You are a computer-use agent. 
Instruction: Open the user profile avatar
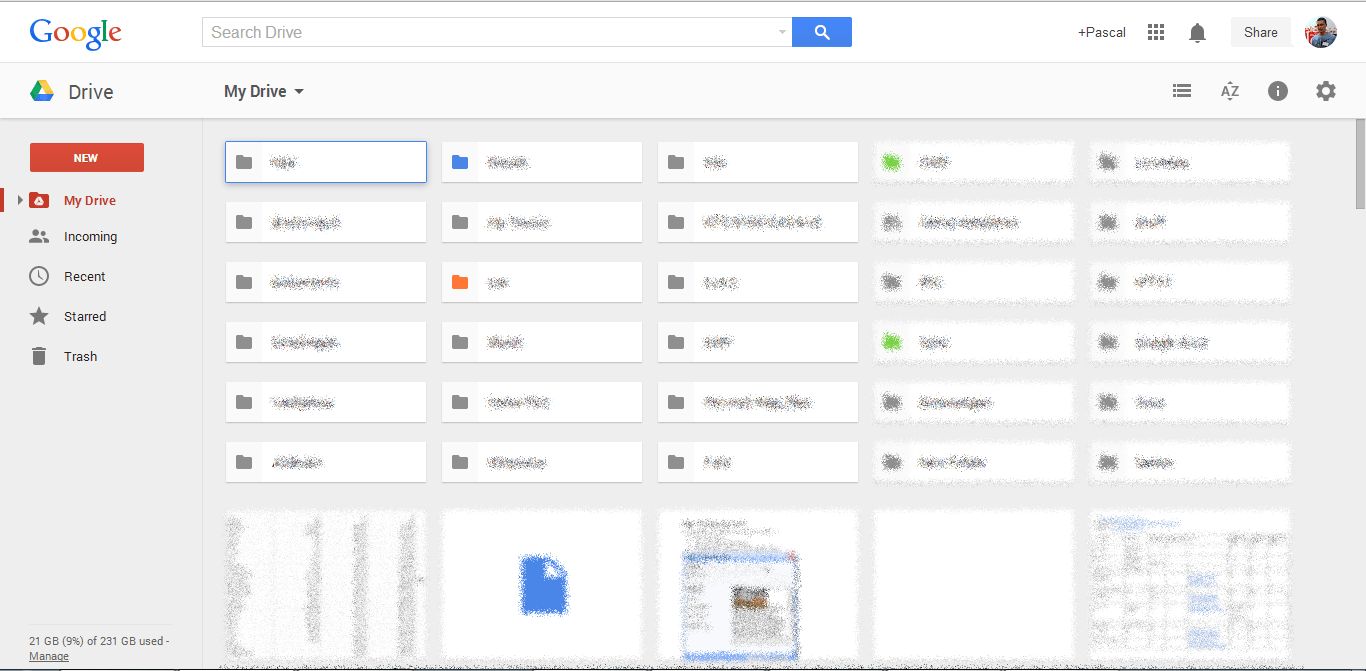(1321, 32)
